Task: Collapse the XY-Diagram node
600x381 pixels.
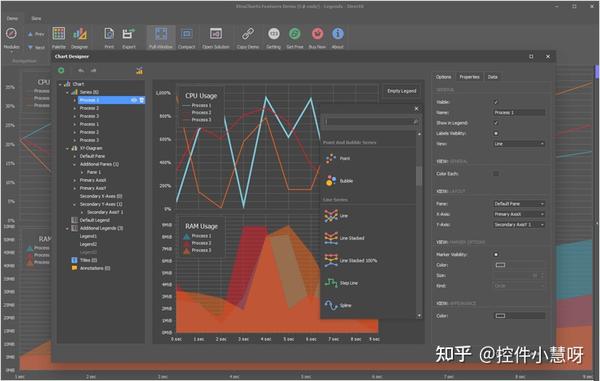Action: point(67,148)
